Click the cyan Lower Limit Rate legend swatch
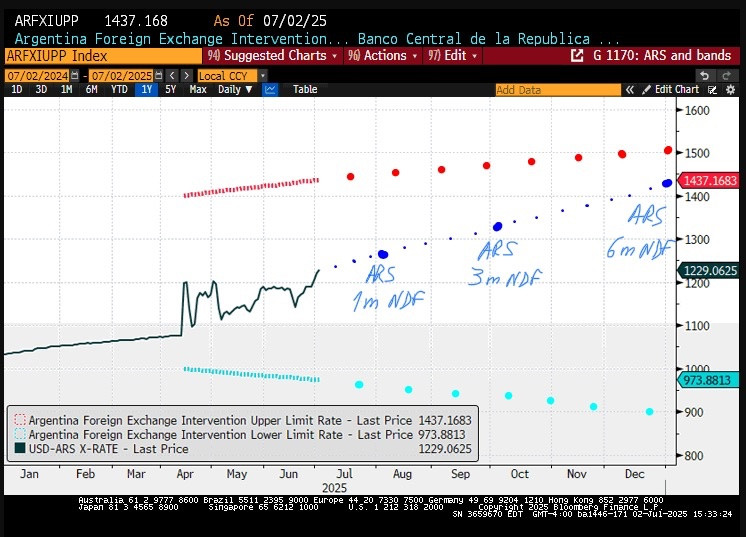Image resolution: width=746 pixels, height=537 pixels. [20, 434]
